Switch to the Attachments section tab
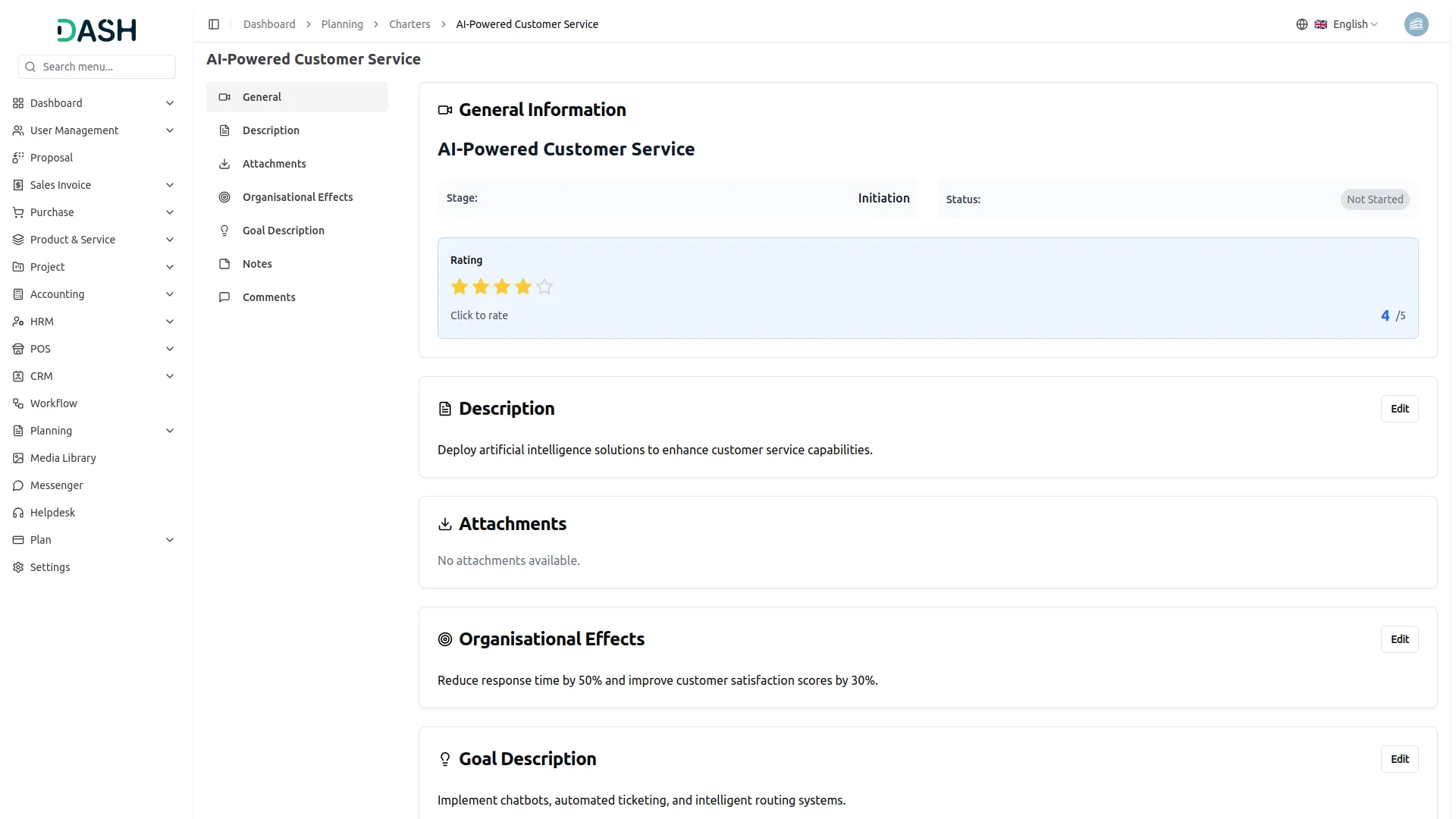 tap(274, 164)
